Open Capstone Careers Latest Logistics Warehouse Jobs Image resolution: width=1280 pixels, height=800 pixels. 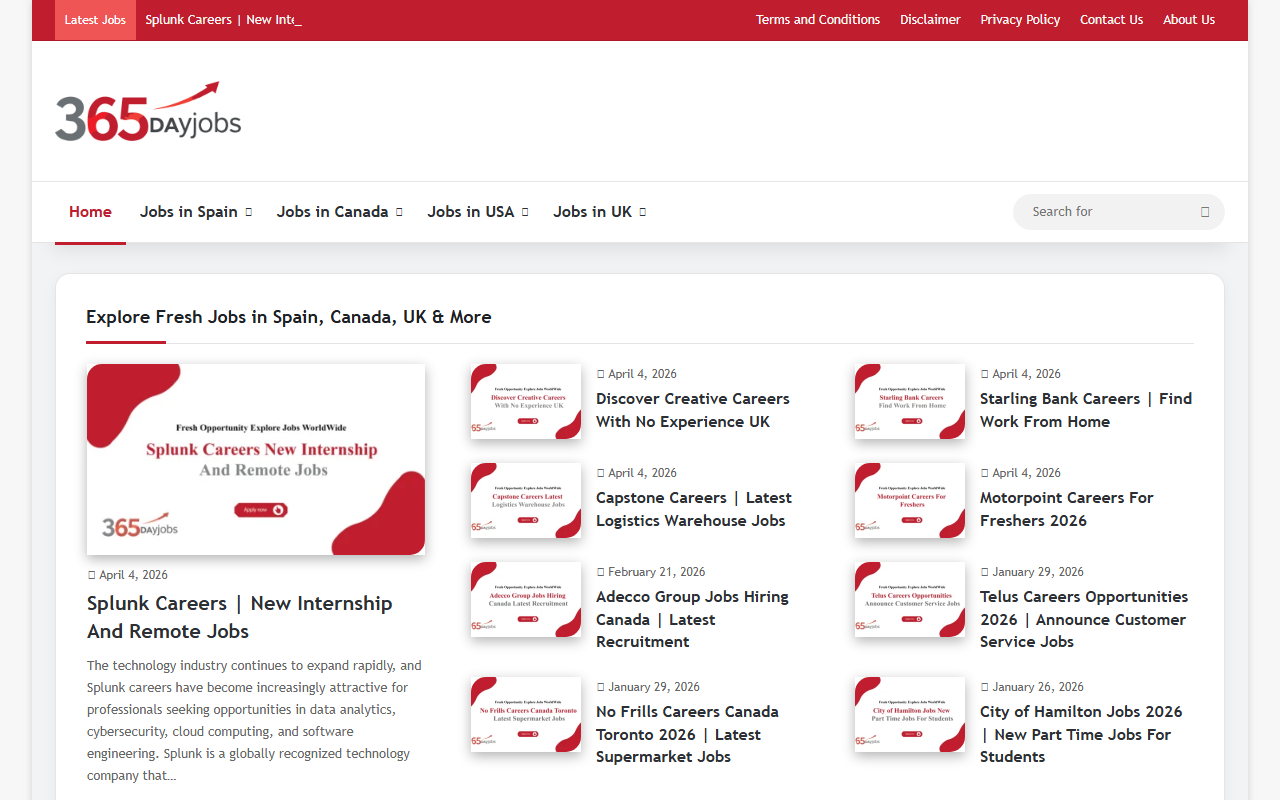click(x=694, y=509)
